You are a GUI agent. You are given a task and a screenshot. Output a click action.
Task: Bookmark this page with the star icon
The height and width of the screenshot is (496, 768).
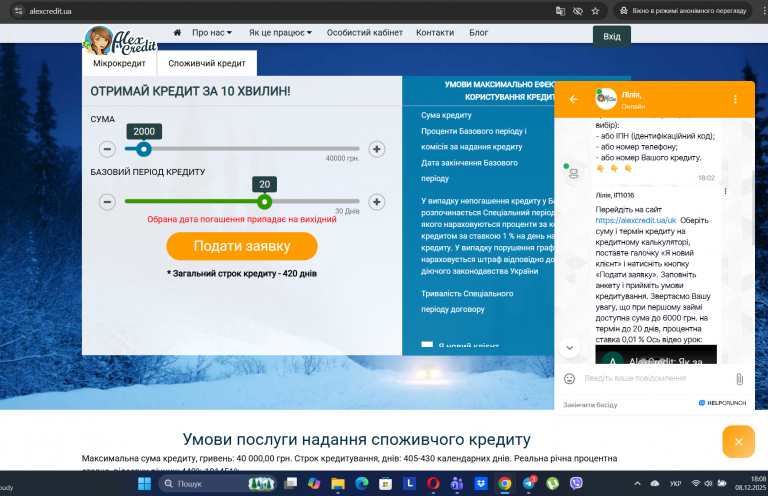point(595,11)
